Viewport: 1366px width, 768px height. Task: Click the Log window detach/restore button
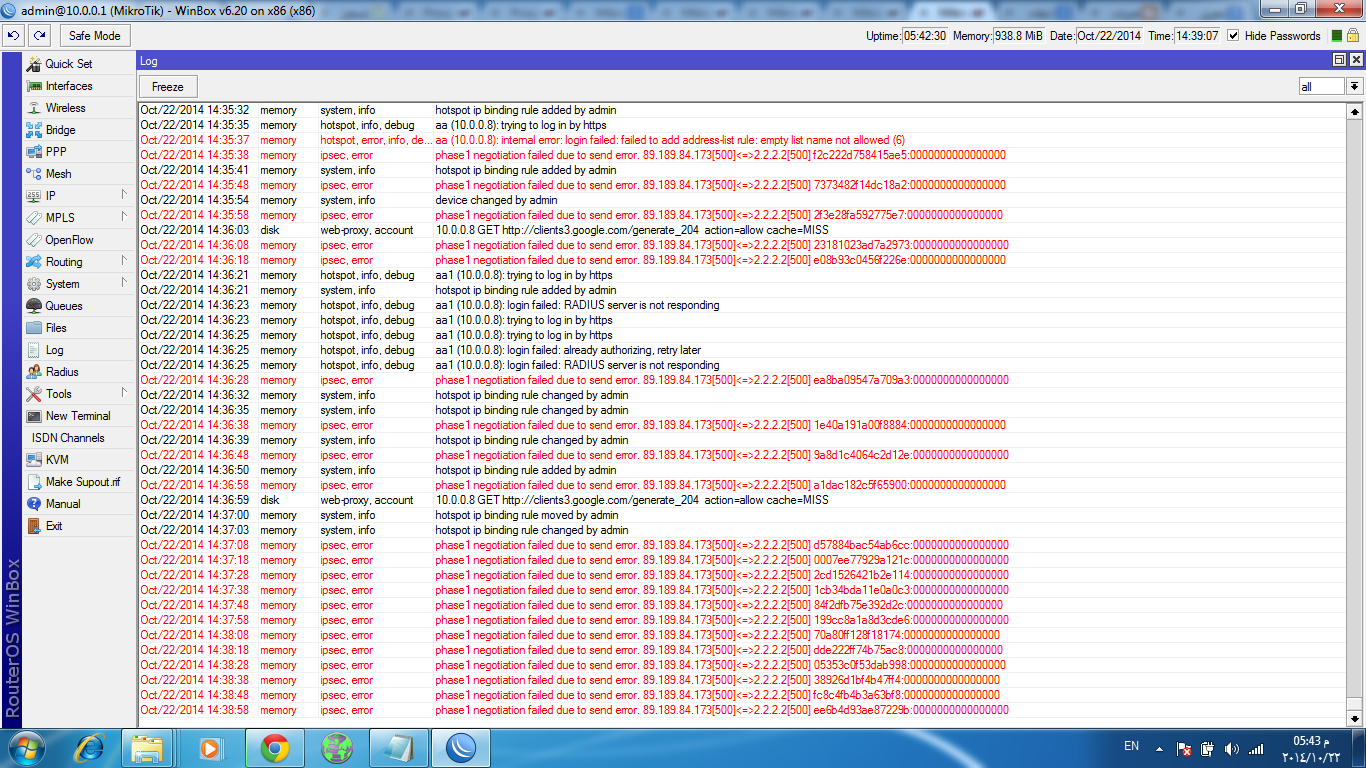point(1340,60)
